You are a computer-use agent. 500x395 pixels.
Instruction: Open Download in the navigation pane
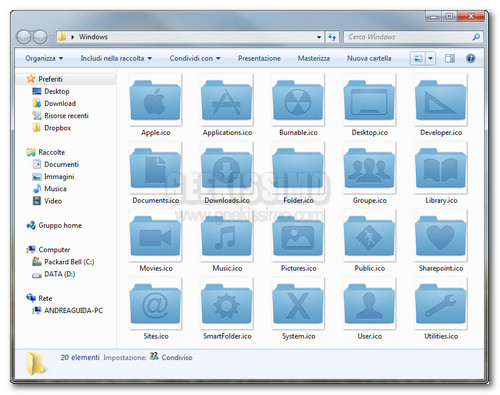(60, 104)
